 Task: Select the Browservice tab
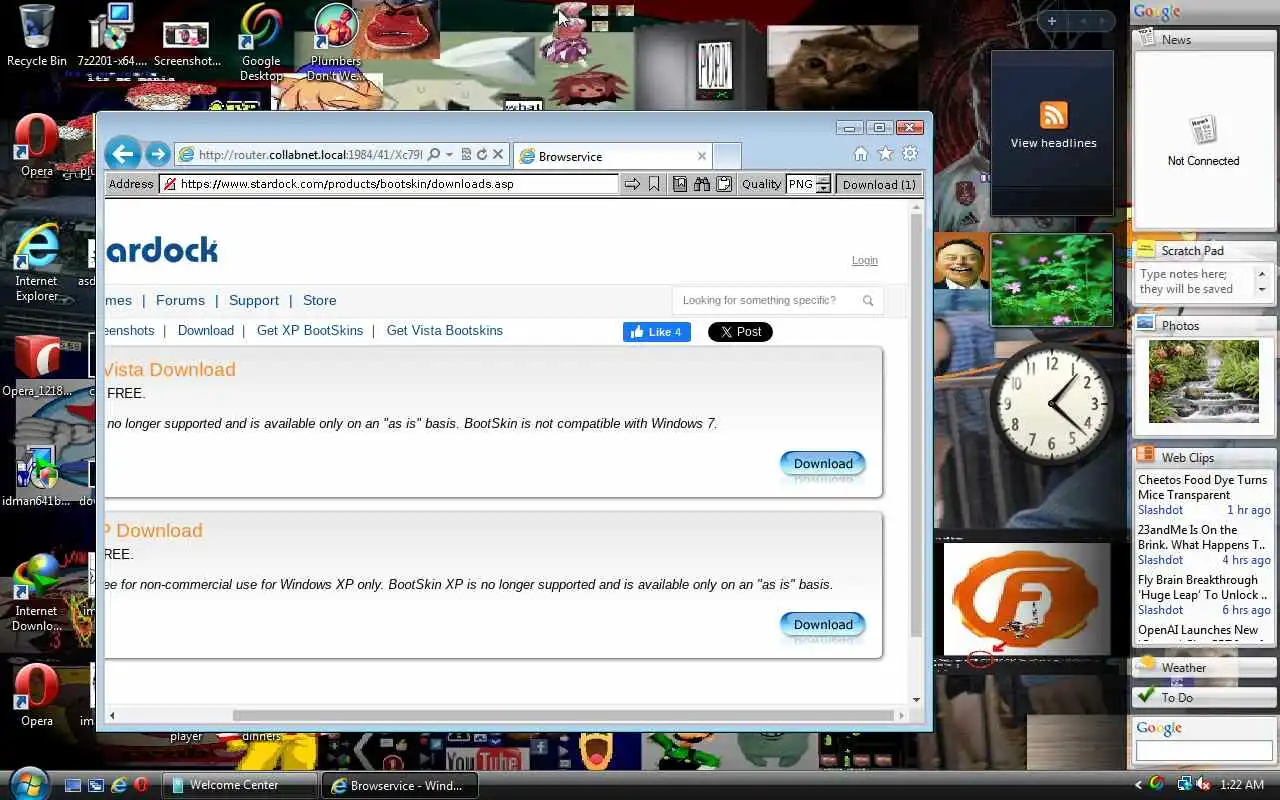point(611,156)
